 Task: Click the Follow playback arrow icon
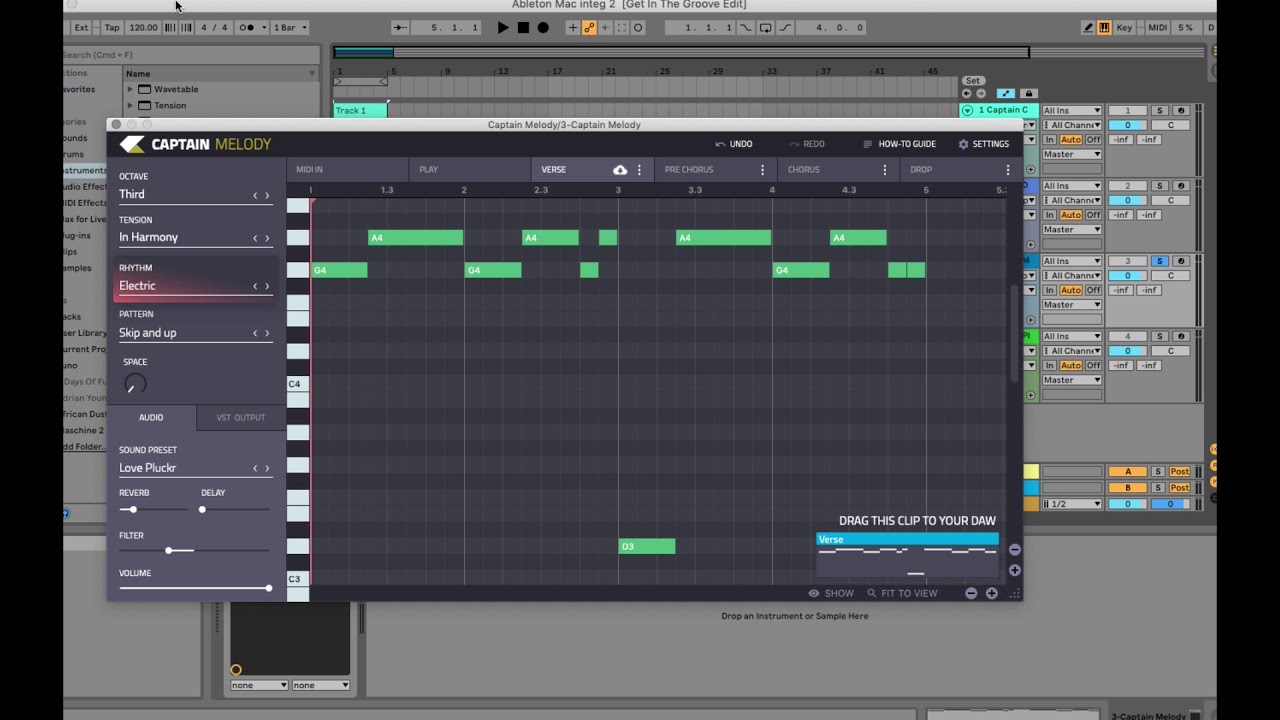tap(400, 27)
